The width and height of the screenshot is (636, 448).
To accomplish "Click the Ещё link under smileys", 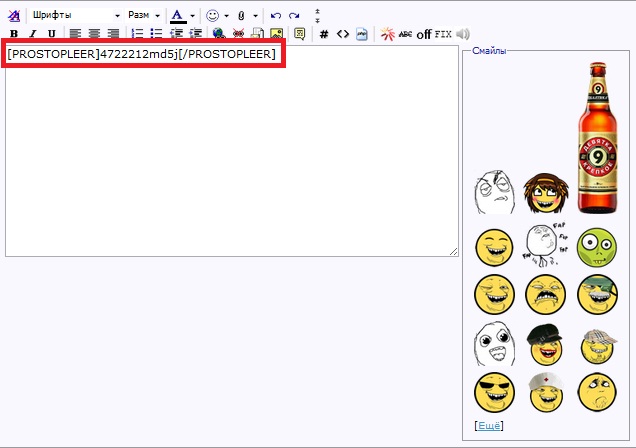I will tap(489, 426).
